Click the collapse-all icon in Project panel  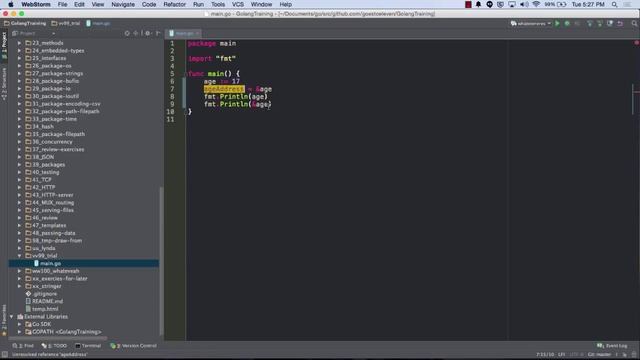click(136, 33)
